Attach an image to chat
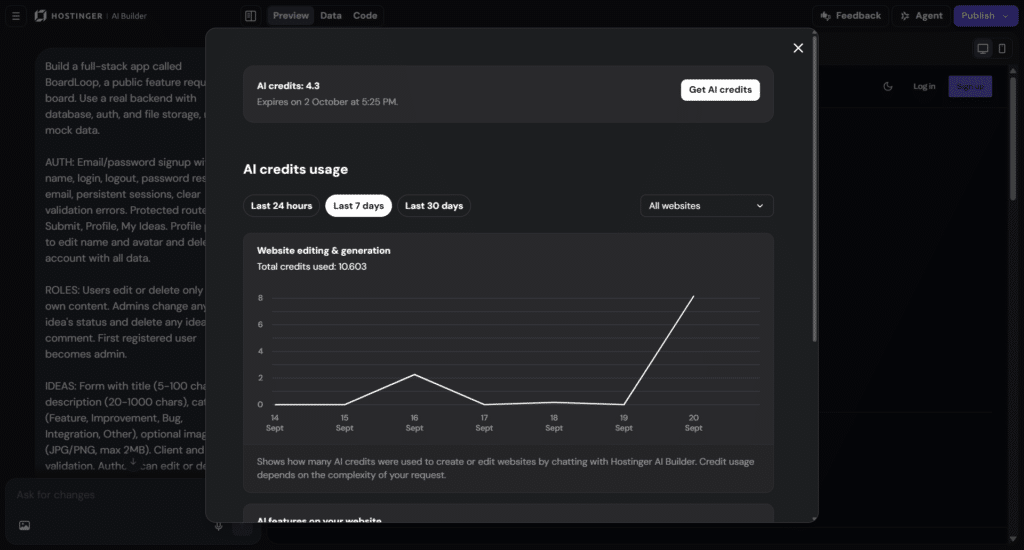This screenshot has height=550, width=1024. [24, 525]
